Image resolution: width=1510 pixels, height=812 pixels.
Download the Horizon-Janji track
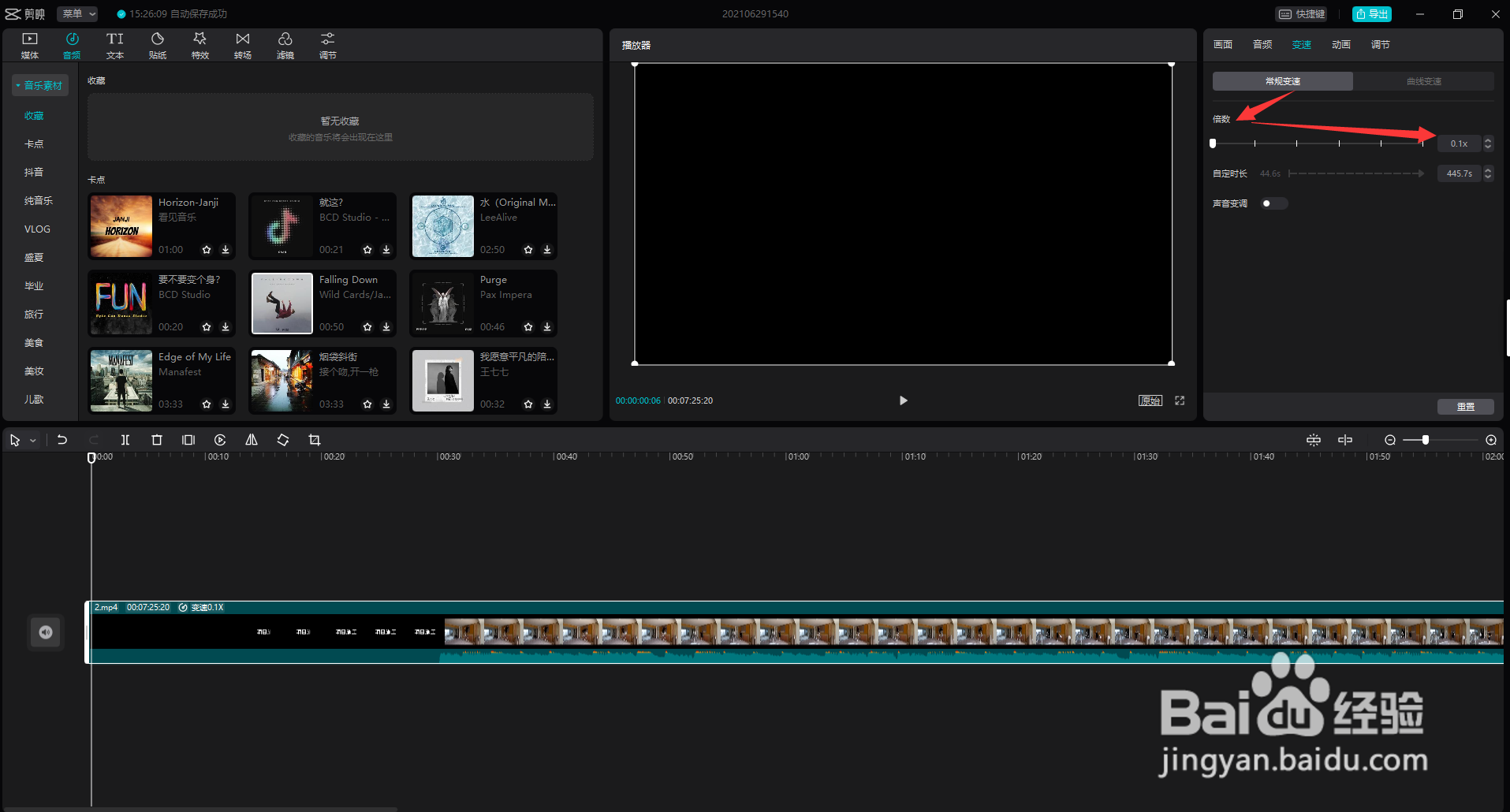point(226,250)
